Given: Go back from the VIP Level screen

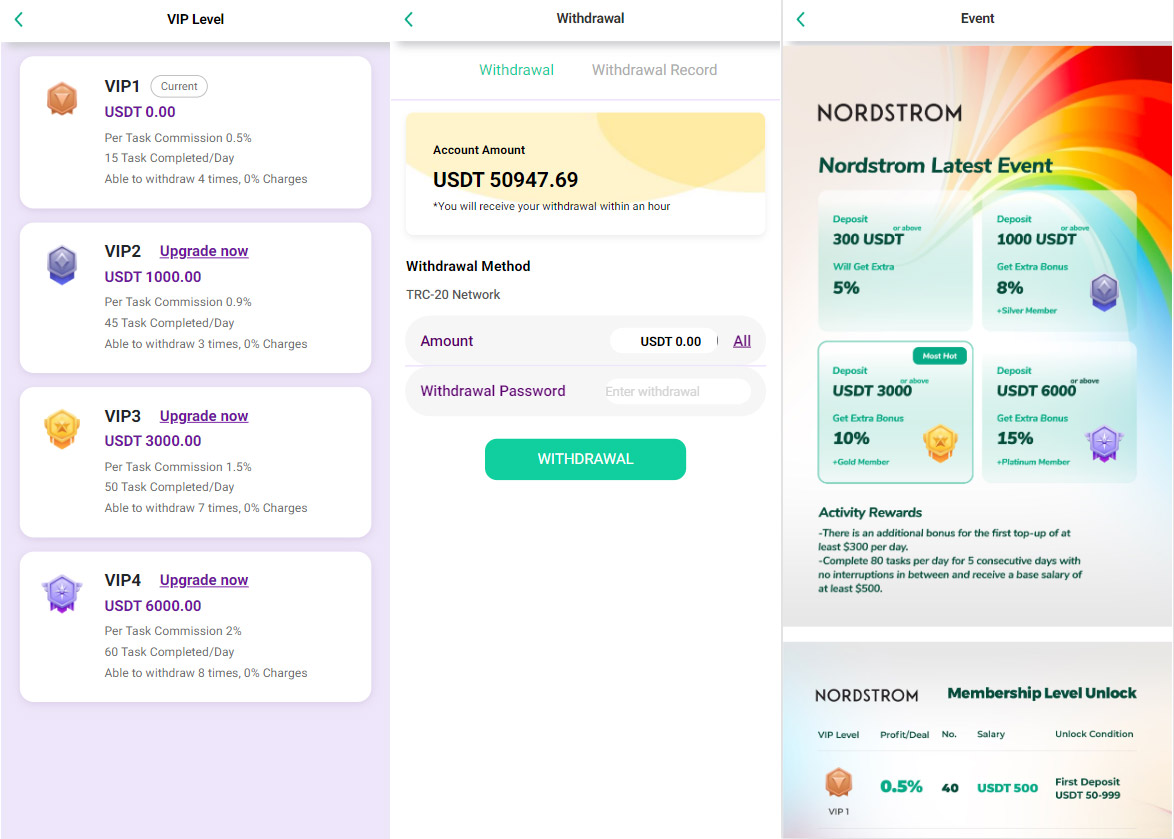Looking at the screenshot, I should pos(18,19).
